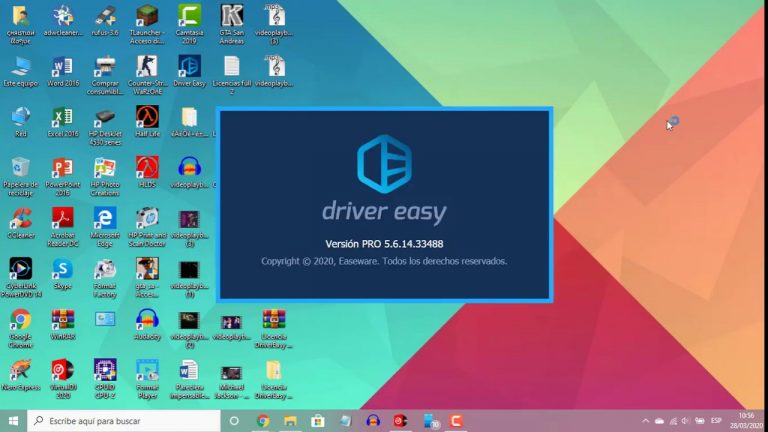
Task: Launch Nero Express shortcut
Action: tap(21, 375)
